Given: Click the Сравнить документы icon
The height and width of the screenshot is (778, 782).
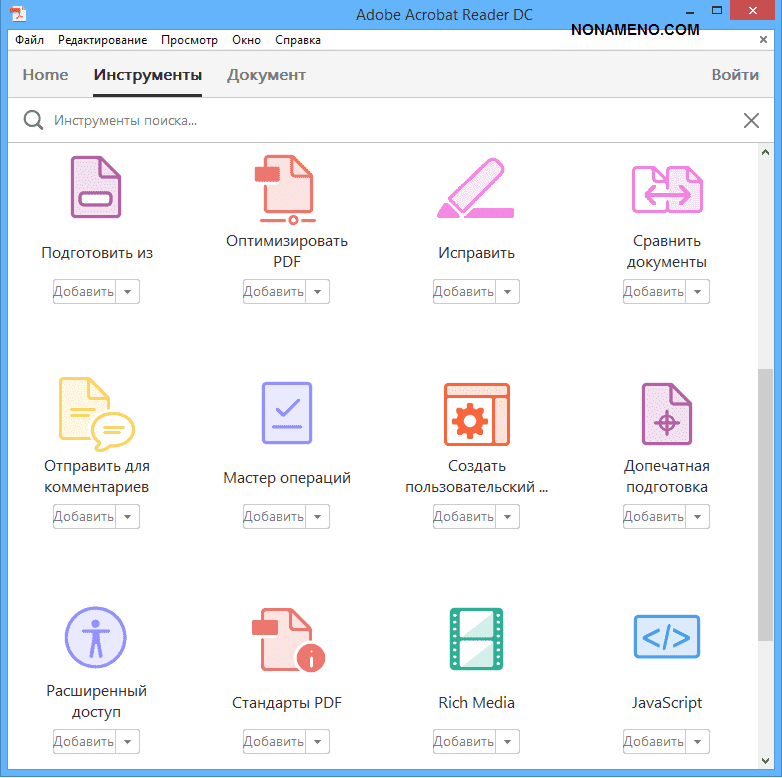Looking at the screenshot, I should (667, 189).
